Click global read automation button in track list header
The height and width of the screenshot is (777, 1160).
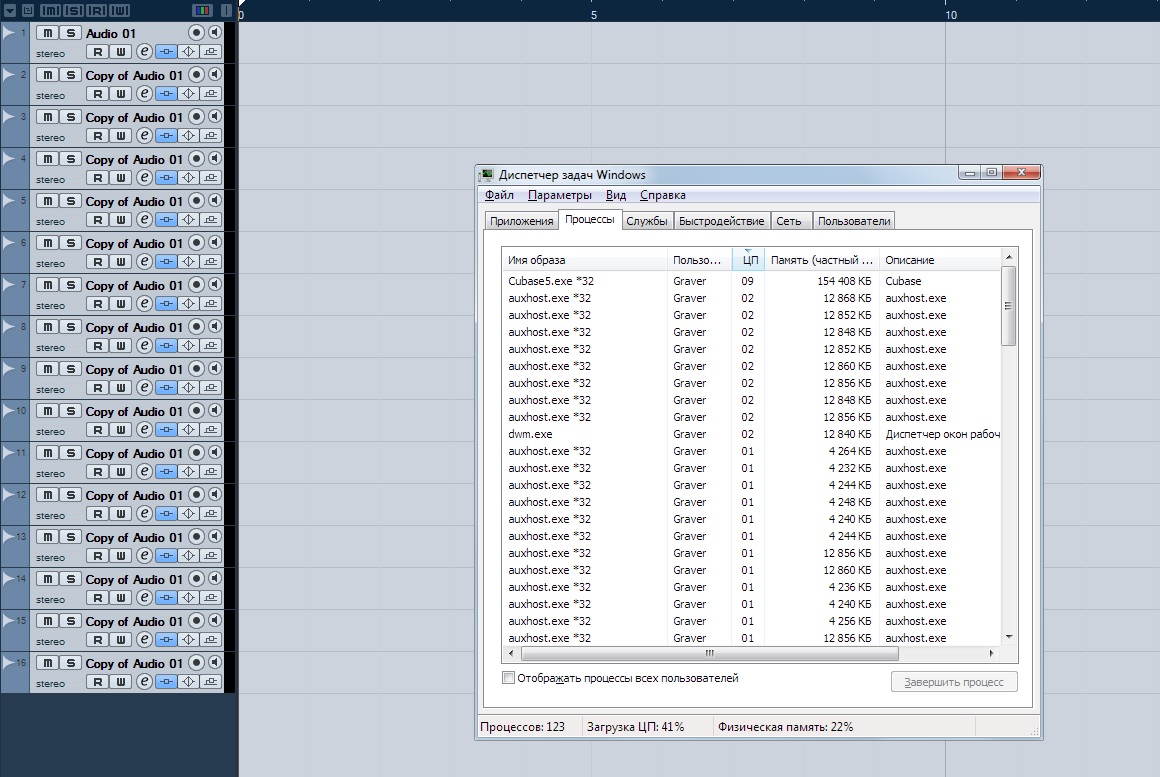[x=96, y=10]
